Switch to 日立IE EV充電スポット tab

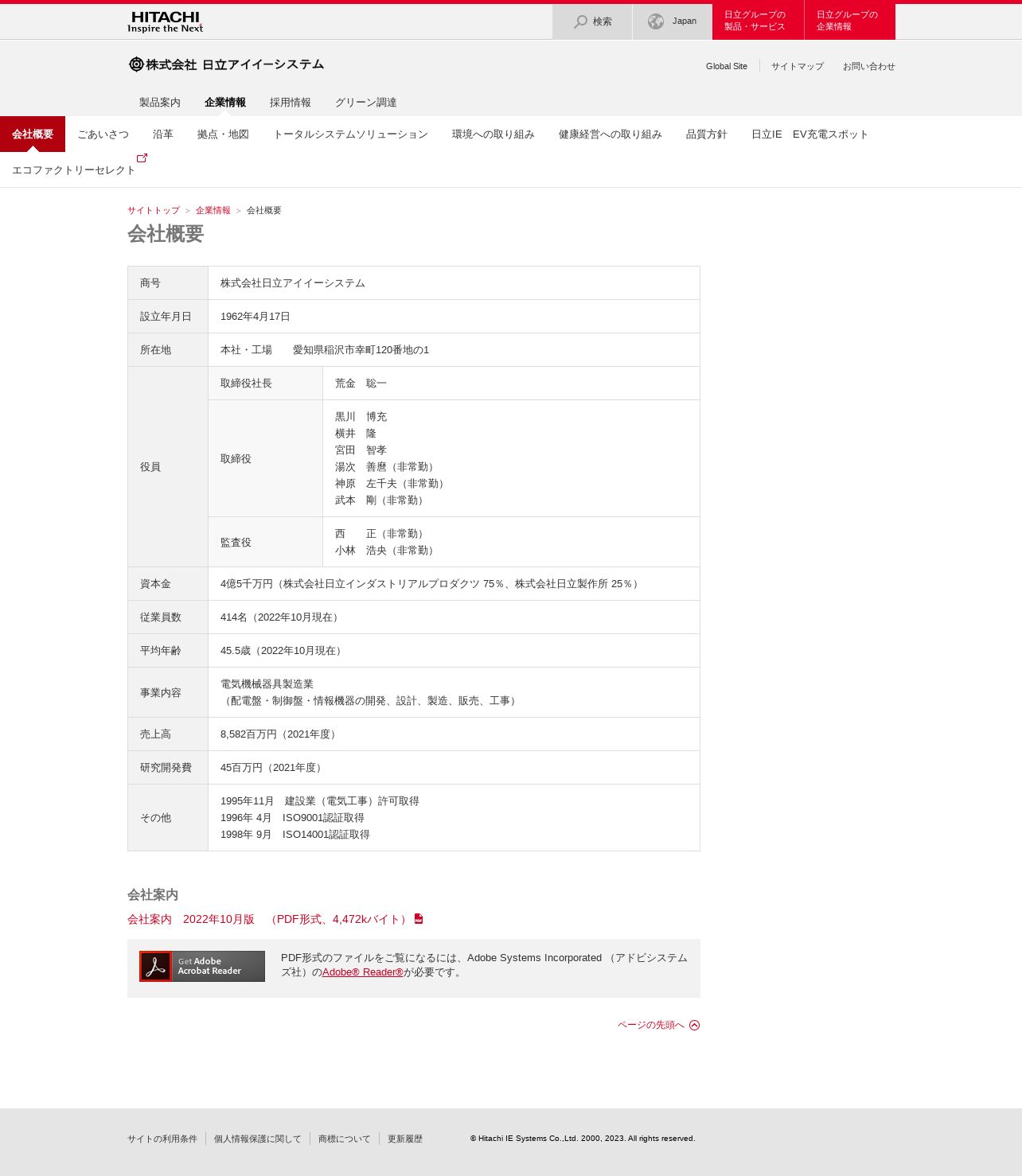click(x=810, y=134)
